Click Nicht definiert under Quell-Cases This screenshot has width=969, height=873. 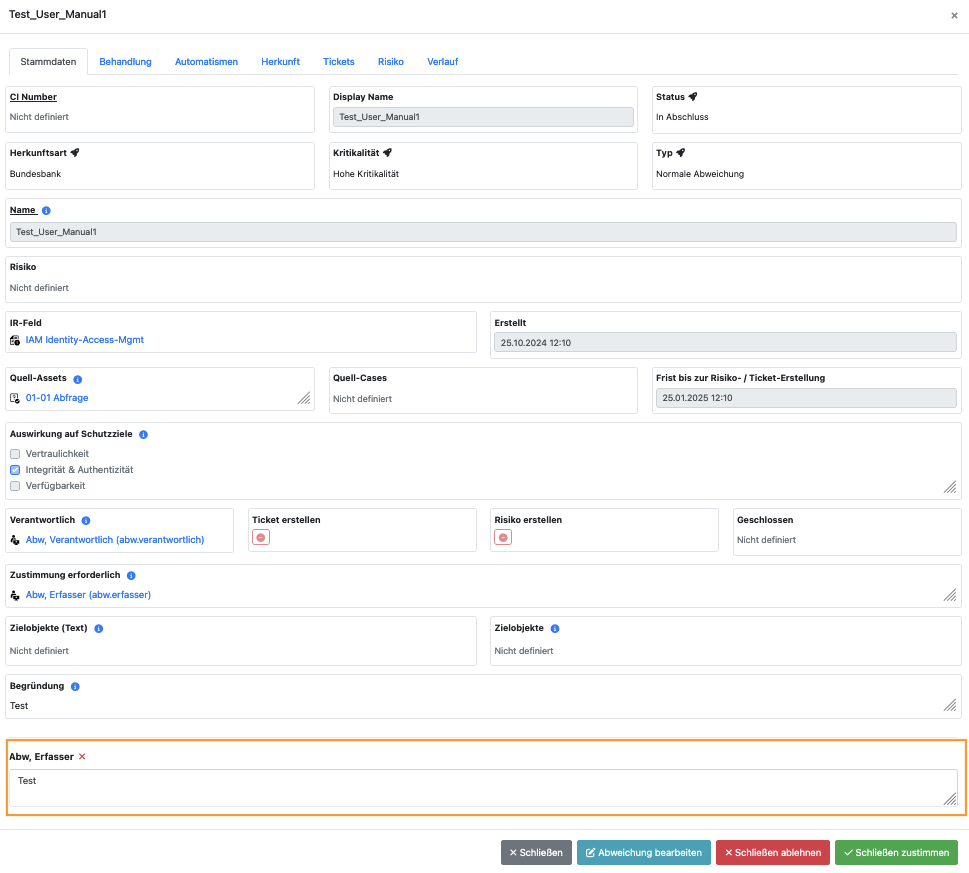click(x=362, y=400)
